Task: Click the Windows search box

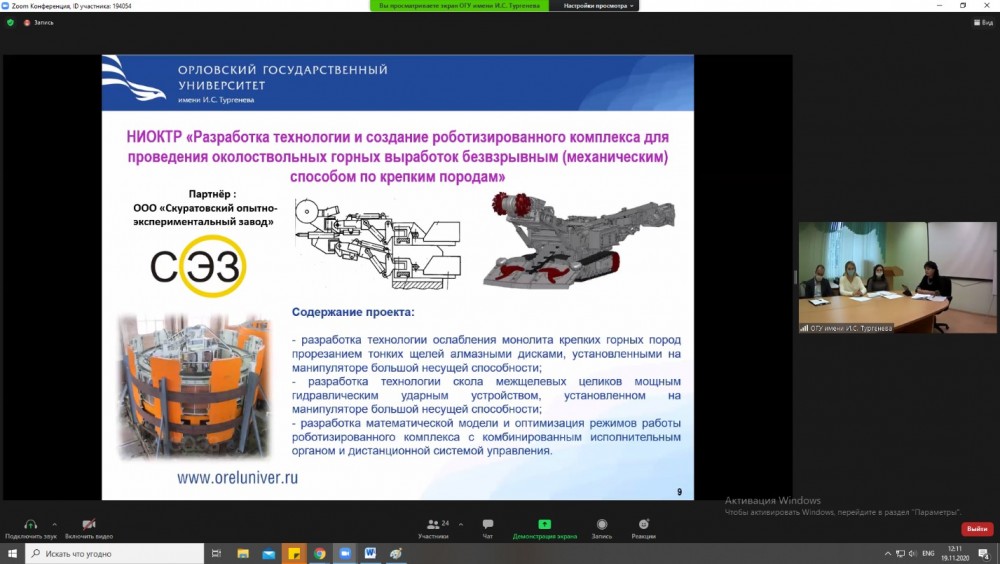Action: click(x=115, y=553)
